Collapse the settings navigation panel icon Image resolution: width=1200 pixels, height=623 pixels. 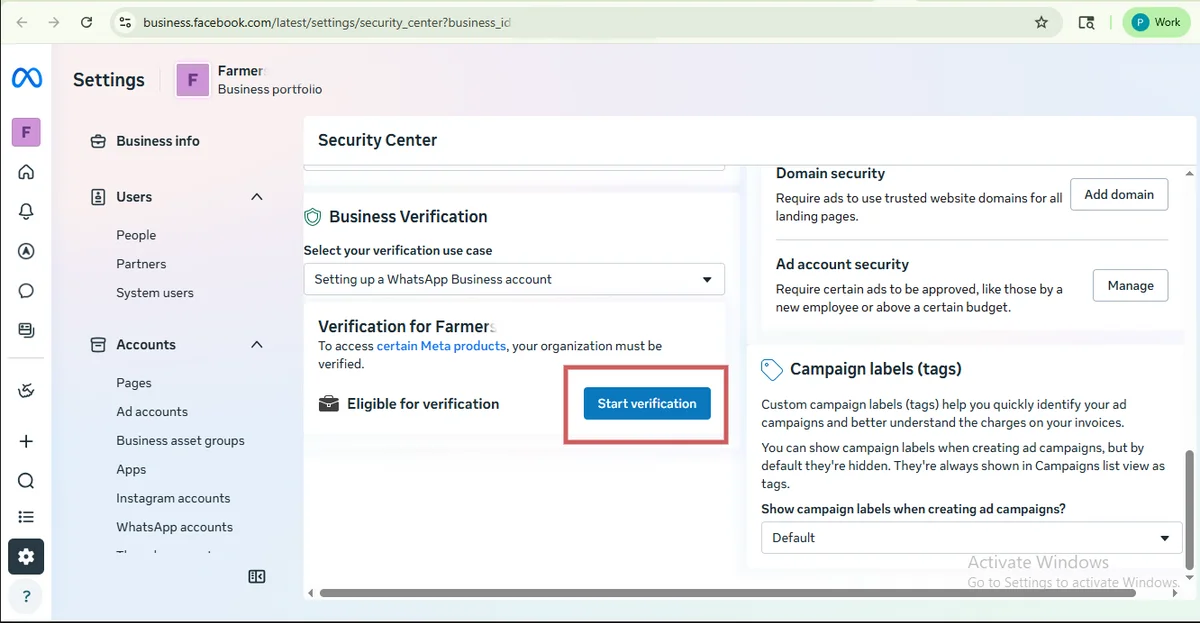coord(257,576)
